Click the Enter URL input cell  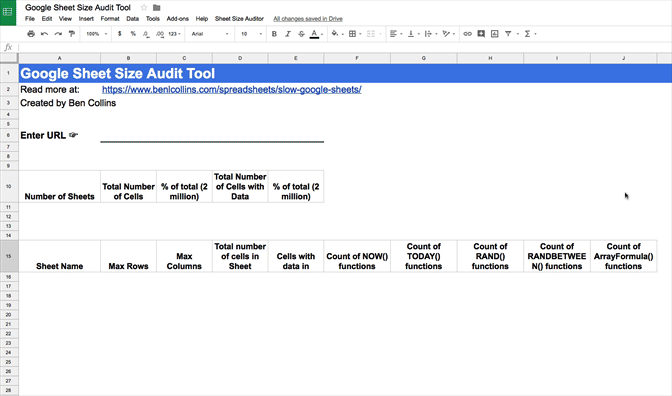(x=212, y=135)
